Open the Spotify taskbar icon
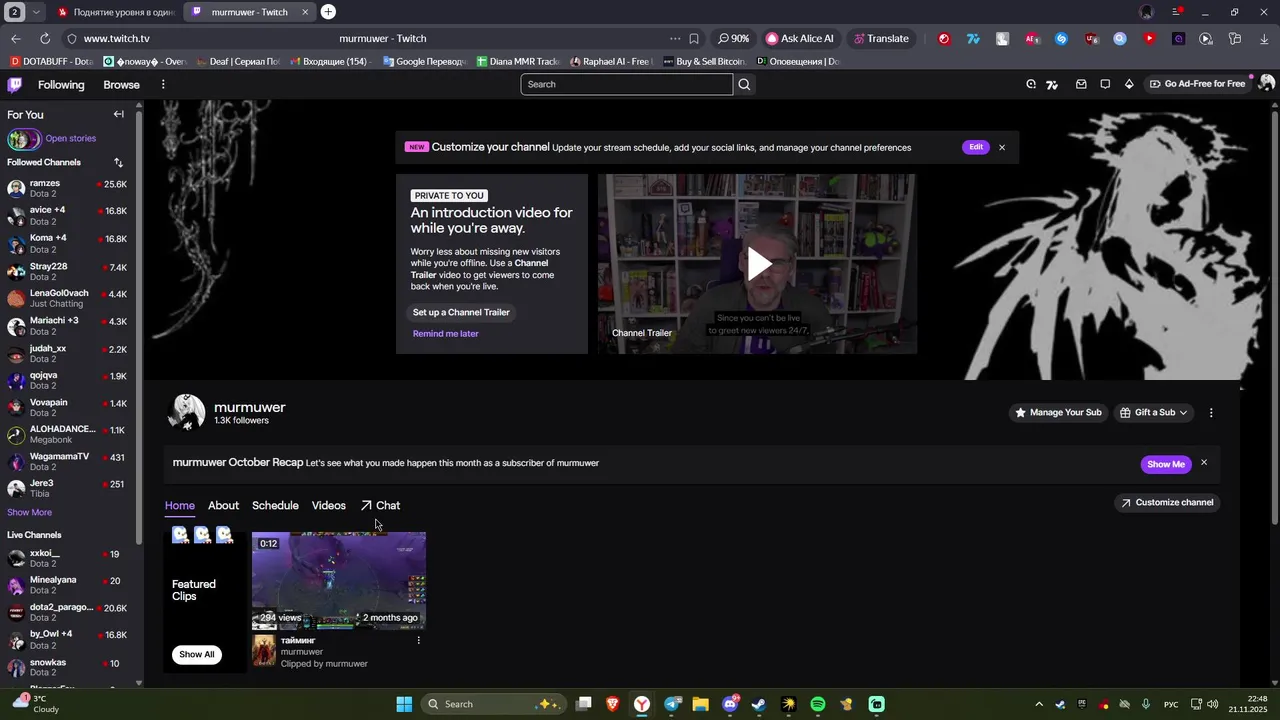This screenshot has height=720, width=1280. (x=818, y=704)
